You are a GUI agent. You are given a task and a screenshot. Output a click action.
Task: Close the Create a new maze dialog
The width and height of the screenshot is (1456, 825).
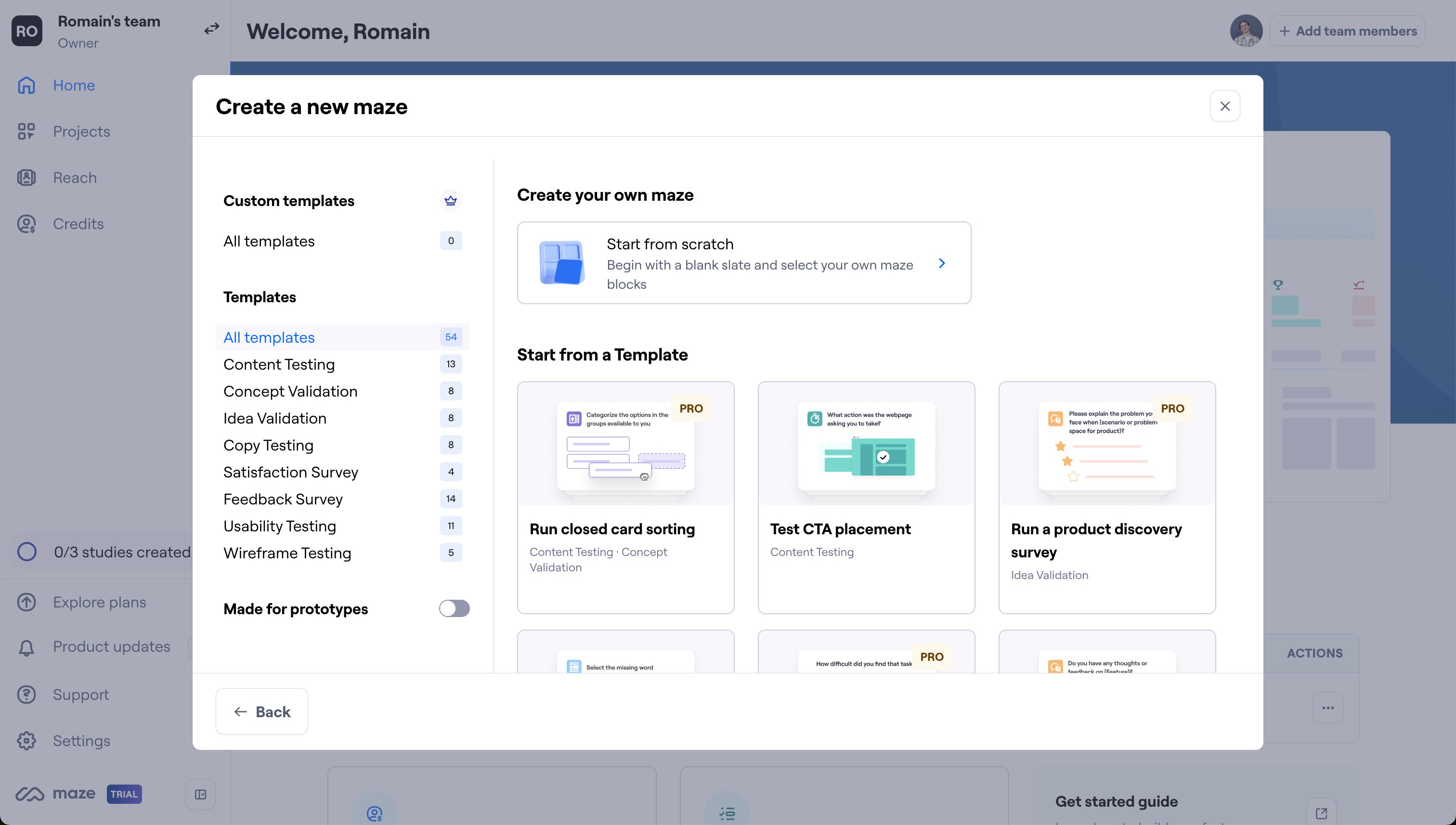pos(1225,106)
